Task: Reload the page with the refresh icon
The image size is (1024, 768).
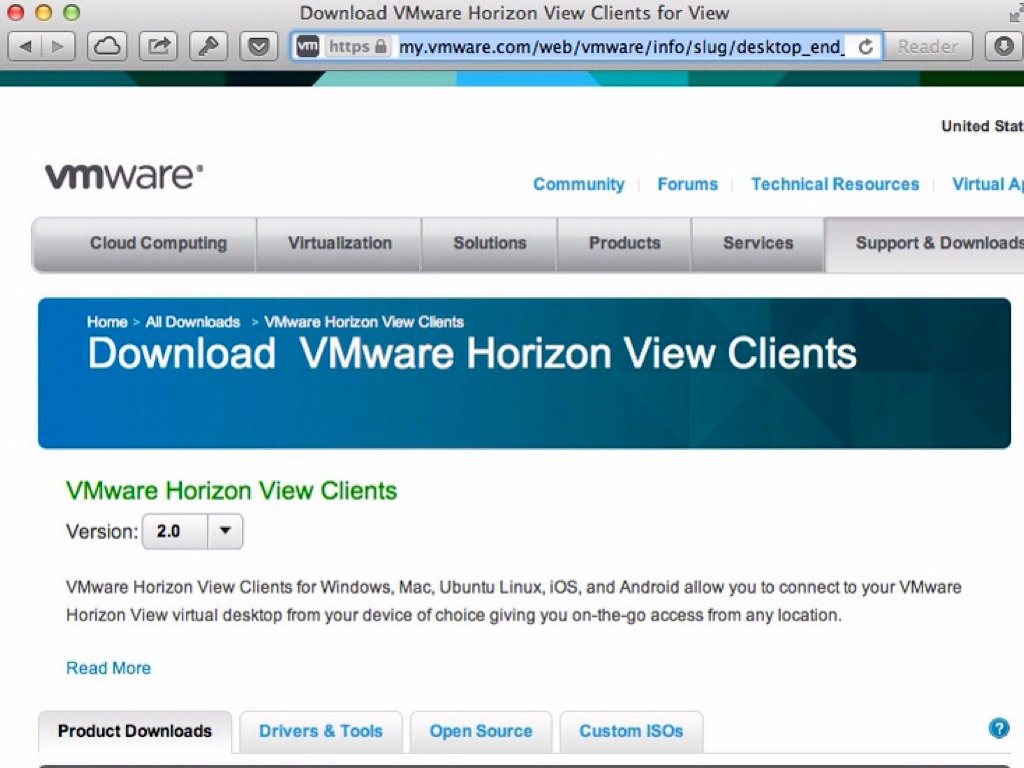Action: (865, 47)
